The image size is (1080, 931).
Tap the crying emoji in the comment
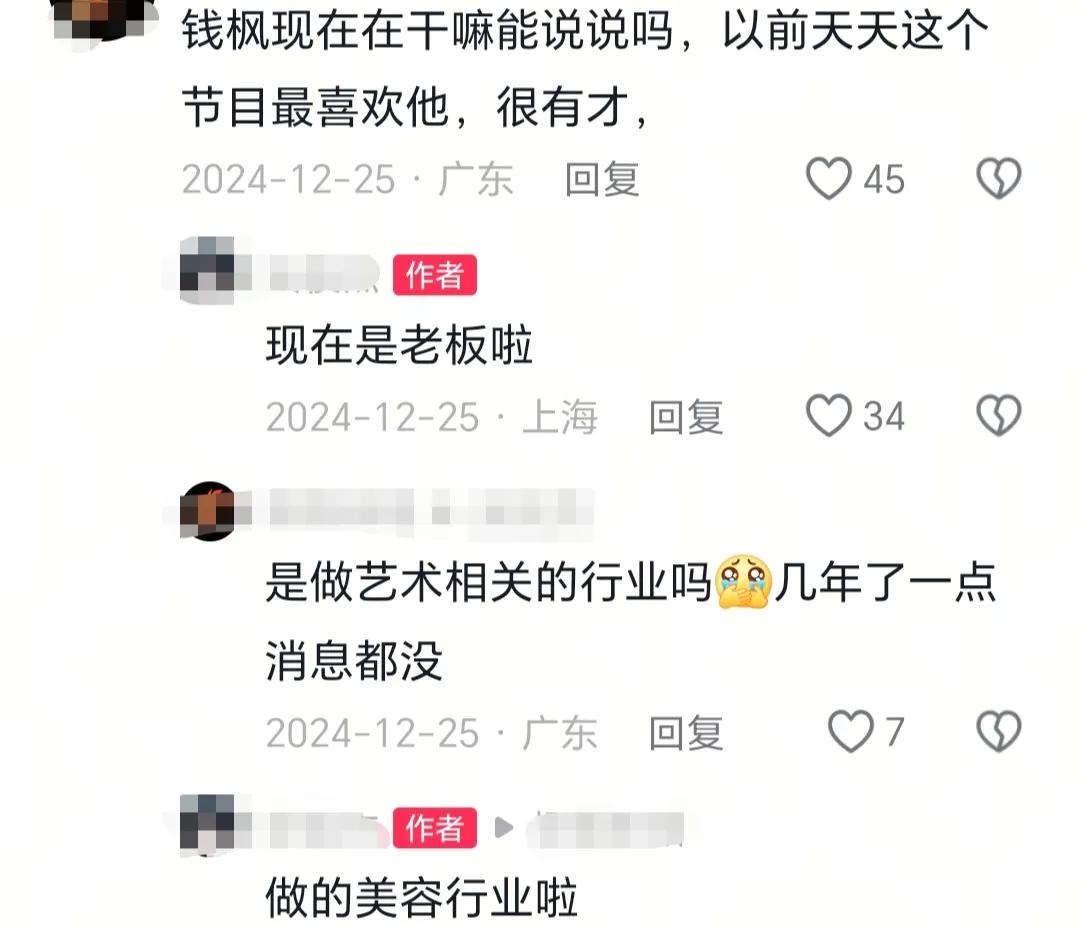point(742,582)
